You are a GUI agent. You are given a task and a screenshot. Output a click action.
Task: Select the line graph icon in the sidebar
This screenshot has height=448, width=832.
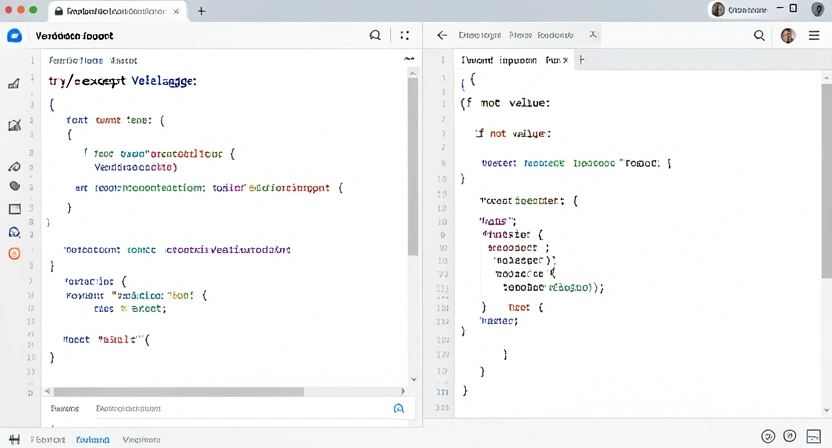14,125
